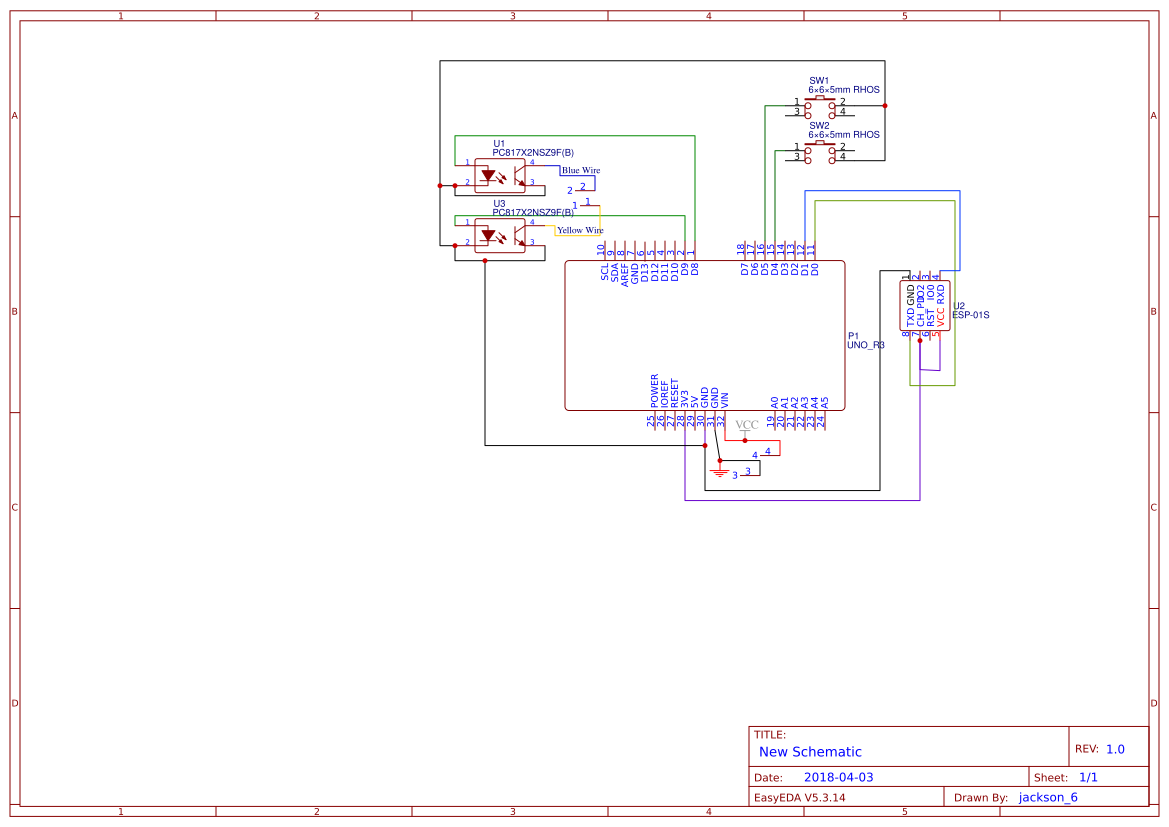Click the SW1 tactile switch symbol
This screenshot has width=1169, height=827.
click(x=821, y=107)
